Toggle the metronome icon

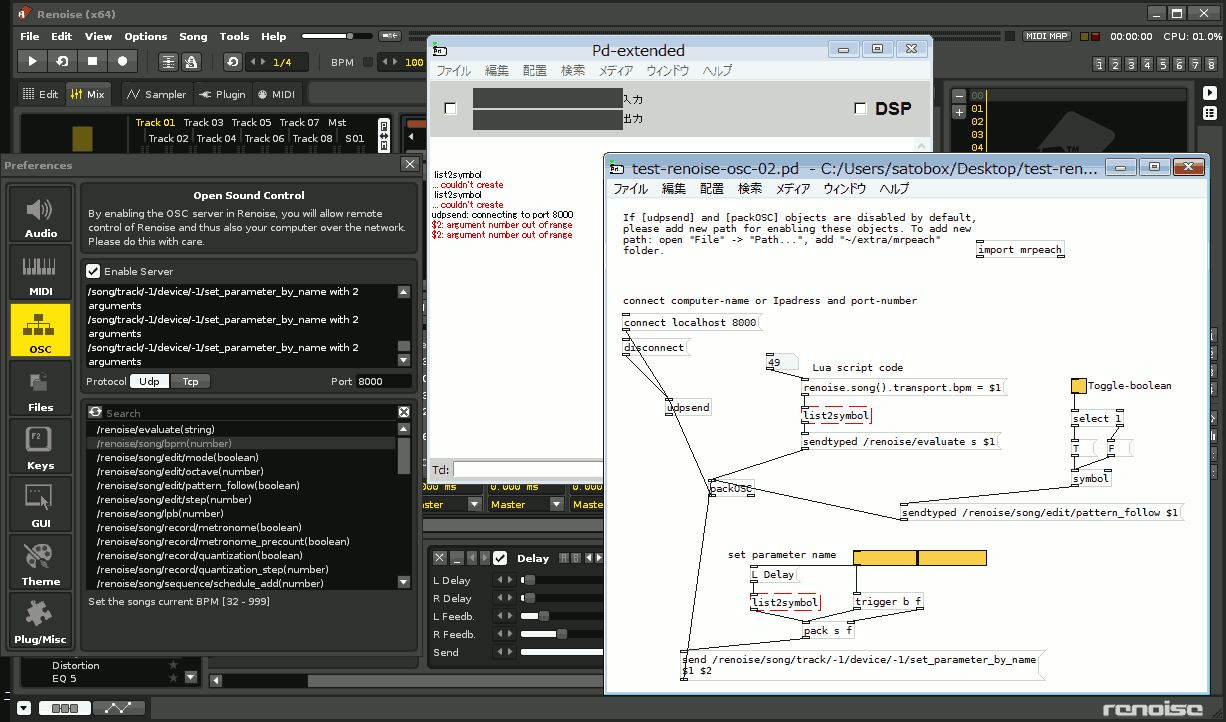pyautogui.click(x=189, y=62)
